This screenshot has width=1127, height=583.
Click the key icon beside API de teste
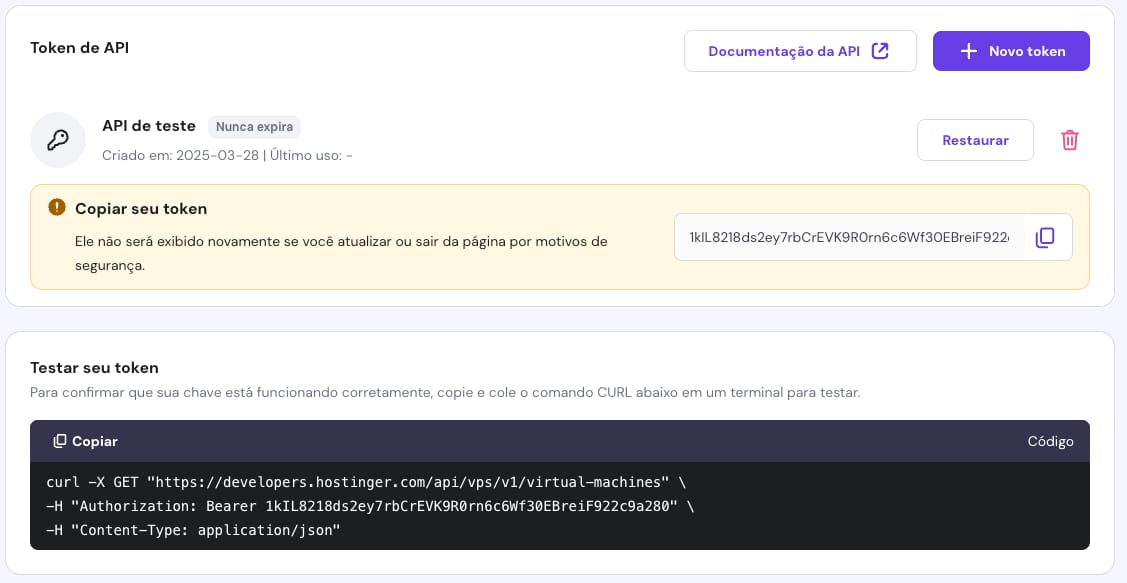(58, 140)
